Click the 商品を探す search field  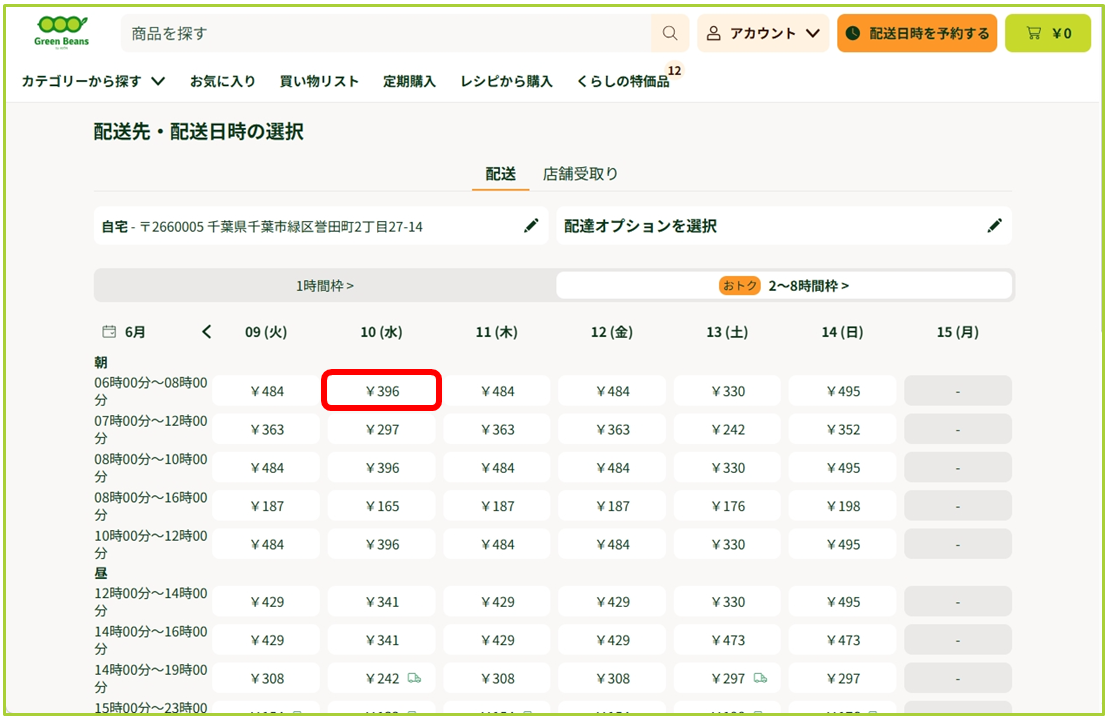point(386,33)
